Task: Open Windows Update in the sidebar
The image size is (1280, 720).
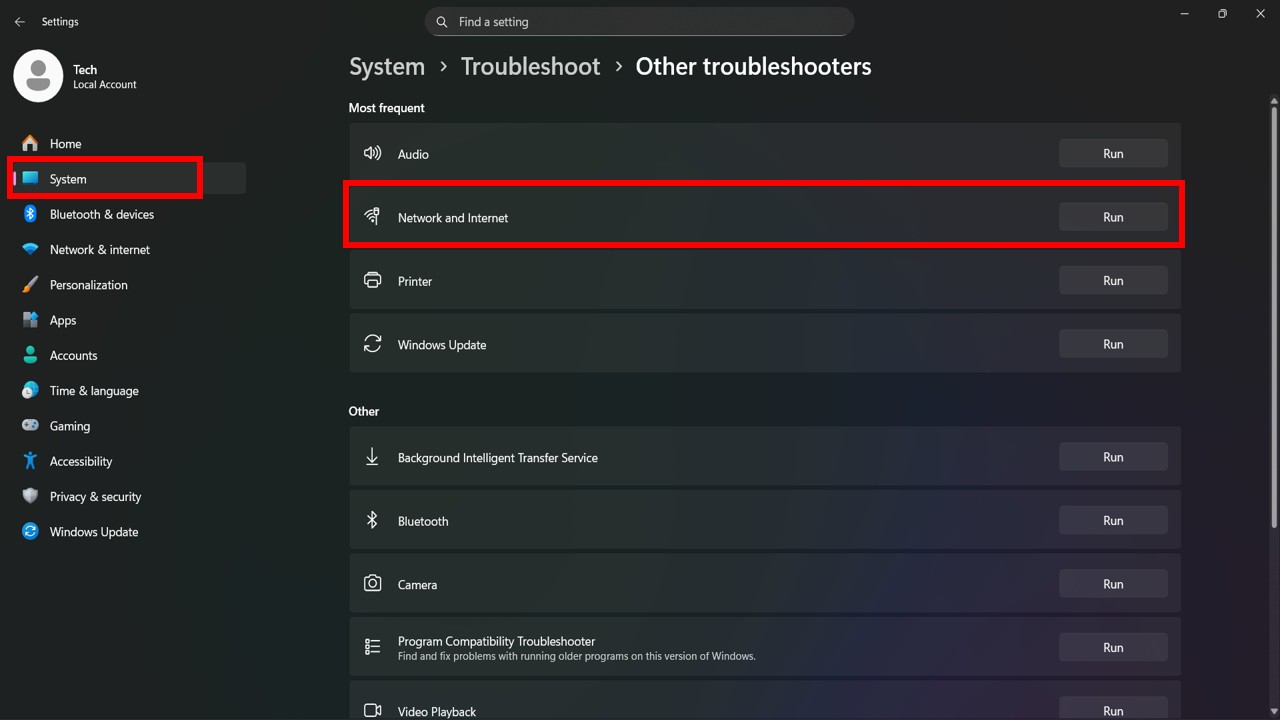Action: pyautogui.click(x=93, y=532)
